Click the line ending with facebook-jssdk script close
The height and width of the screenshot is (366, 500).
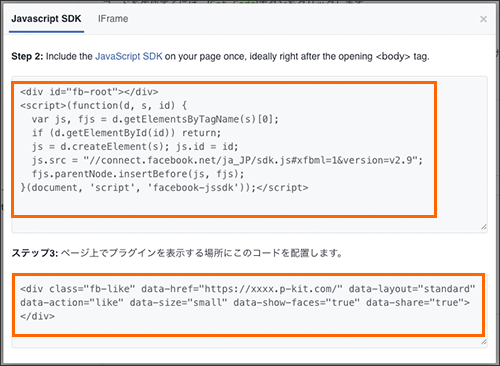tap(164, 188)
